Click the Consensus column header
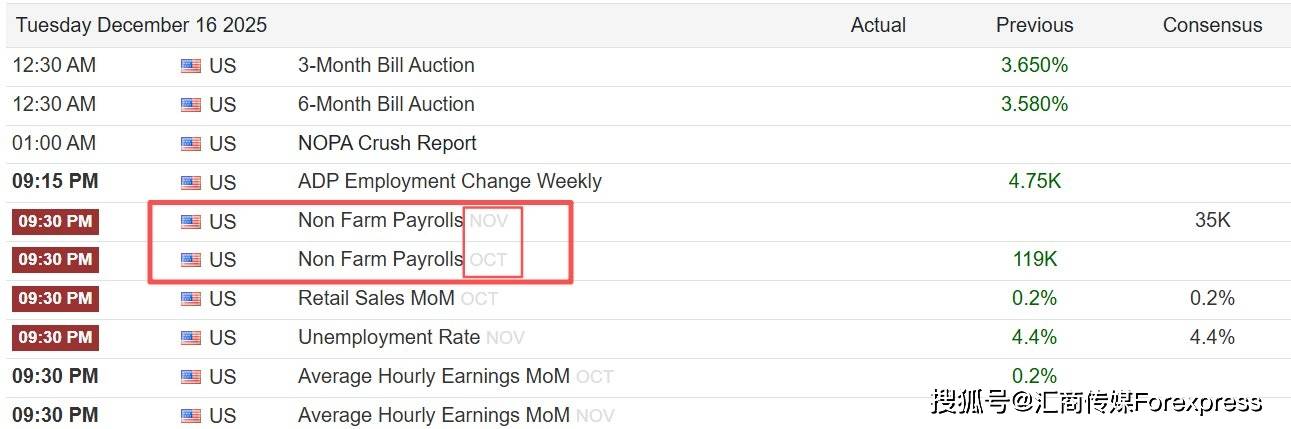The height and width of the screenshot is (429, 1291). click(1212, 25)
